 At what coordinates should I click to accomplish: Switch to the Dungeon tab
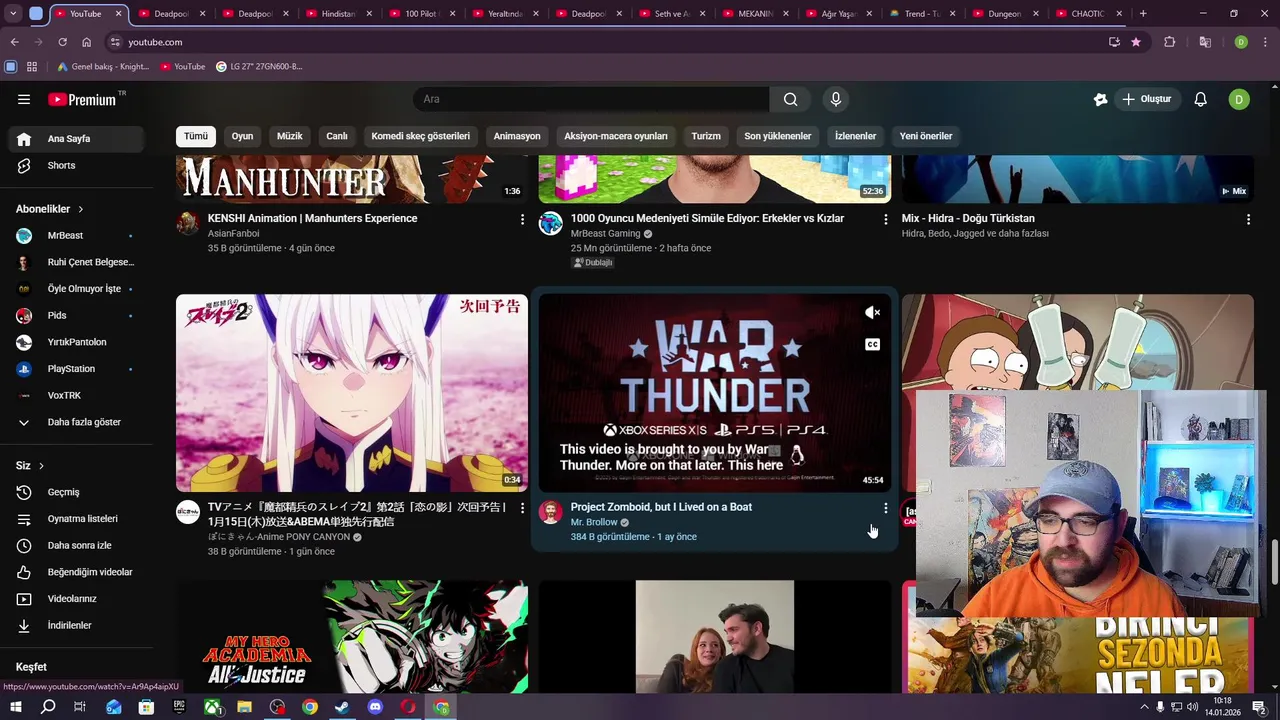[x=1004, y=14]
